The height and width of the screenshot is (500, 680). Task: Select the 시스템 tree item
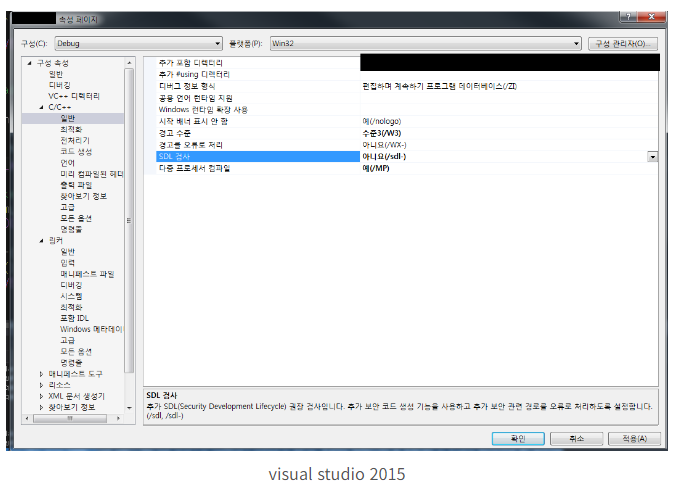pyautogui.click(x=71, y=296)
